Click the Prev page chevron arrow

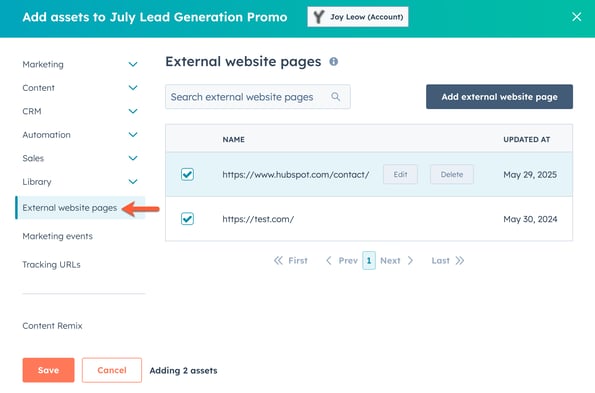(x=329, y=261)
